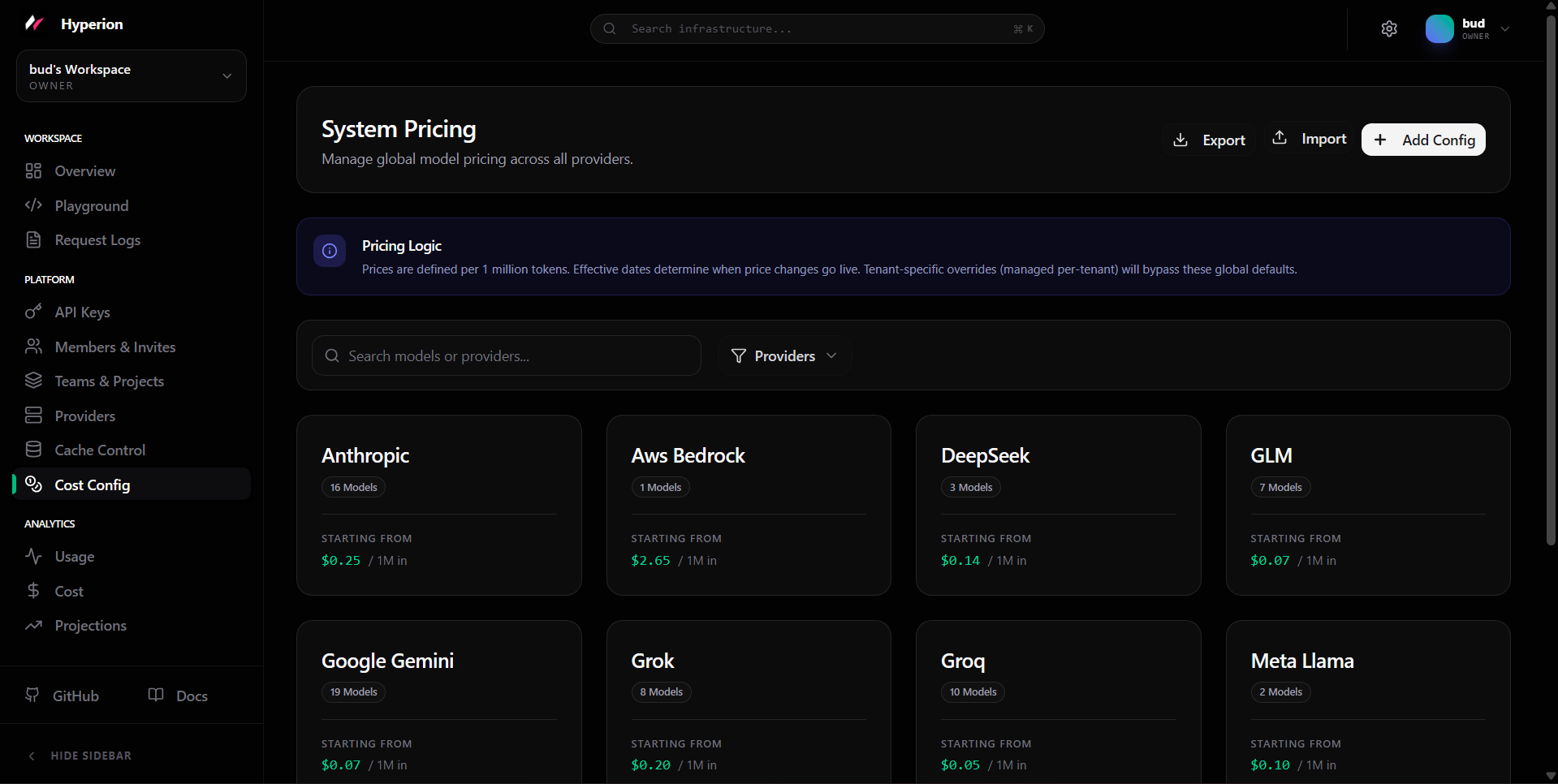This screenshot has height=784, width=1558.
Task: Open the GitHub link
Action: tap(62, 696)
